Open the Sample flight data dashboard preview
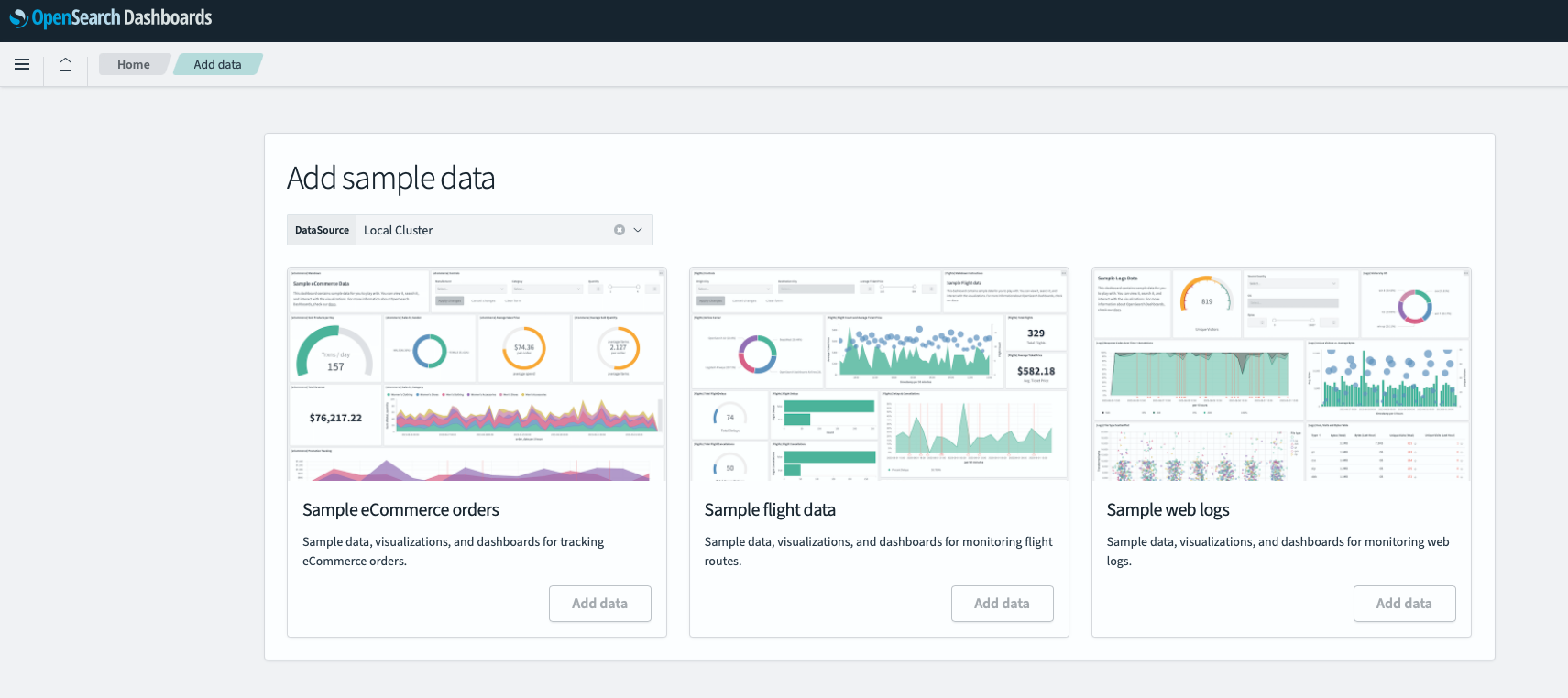The width and height of the screenshot is (1568, 698). (x=879, y=375)
